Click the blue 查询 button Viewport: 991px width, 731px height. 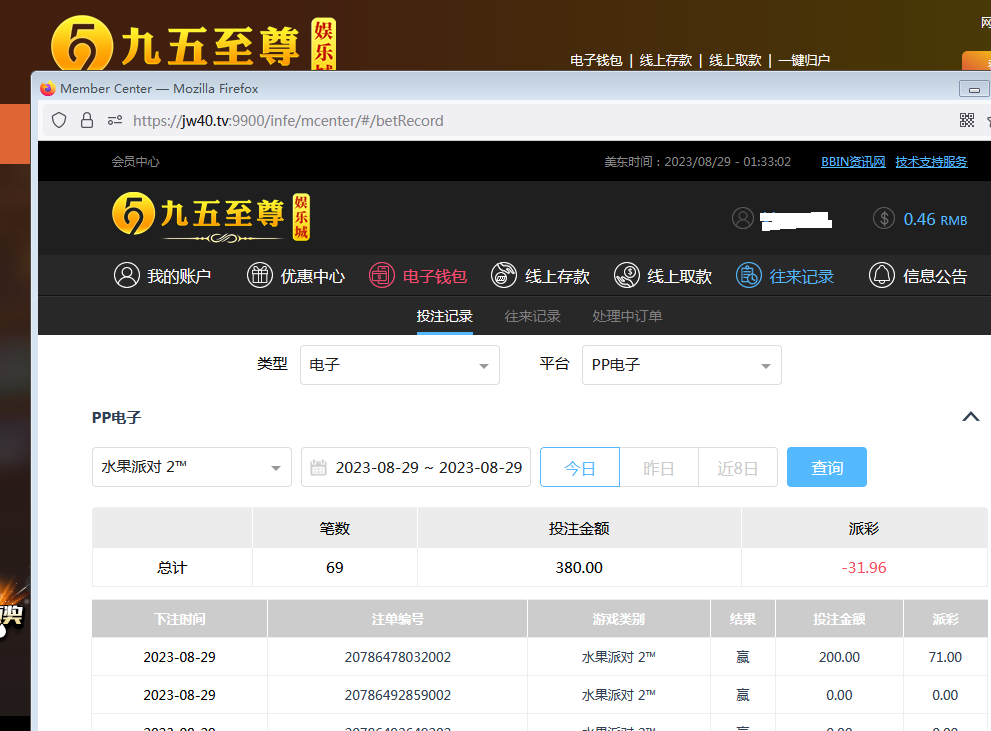[x=826, y=467]
